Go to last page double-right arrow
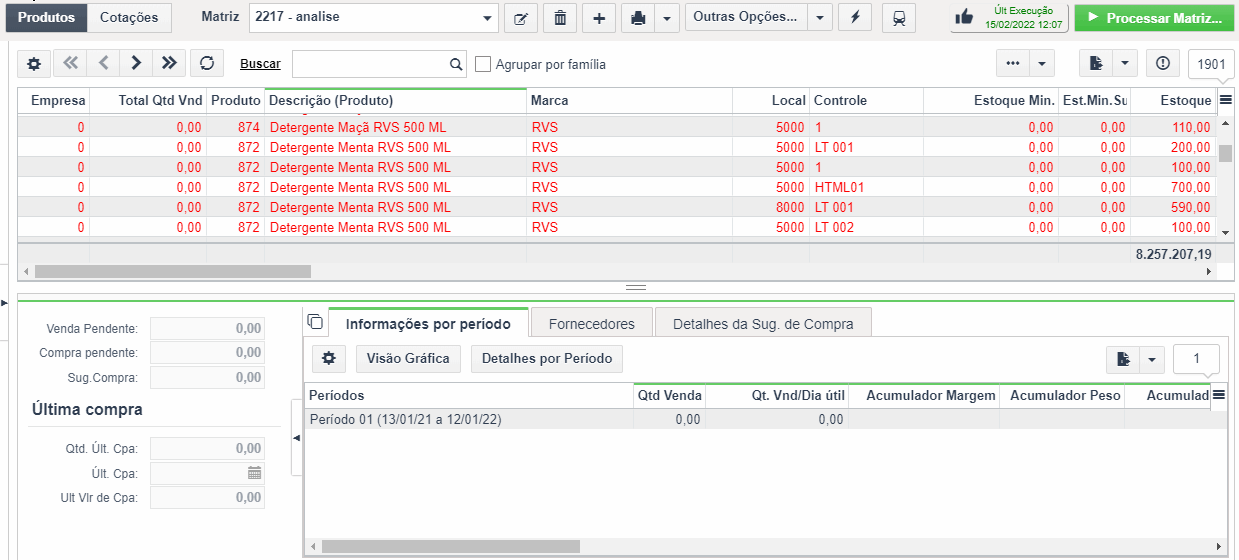The height and width of the screenshot is (560, 1239). point(169,64)
